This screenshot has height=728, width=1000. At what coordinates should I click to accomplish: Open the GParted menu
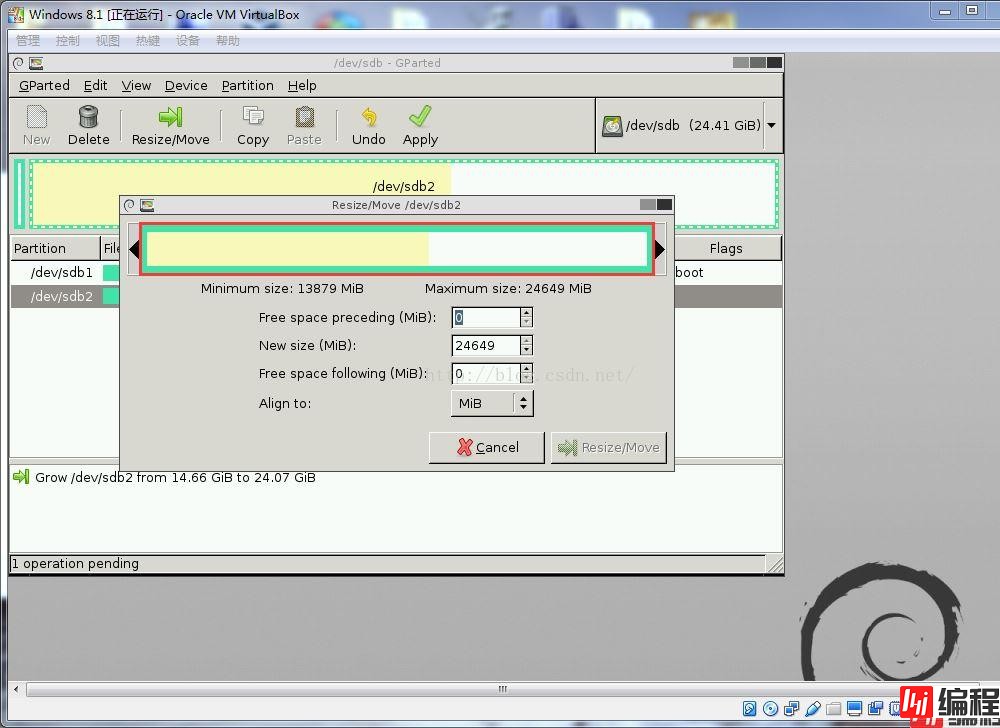coord(44,86)
